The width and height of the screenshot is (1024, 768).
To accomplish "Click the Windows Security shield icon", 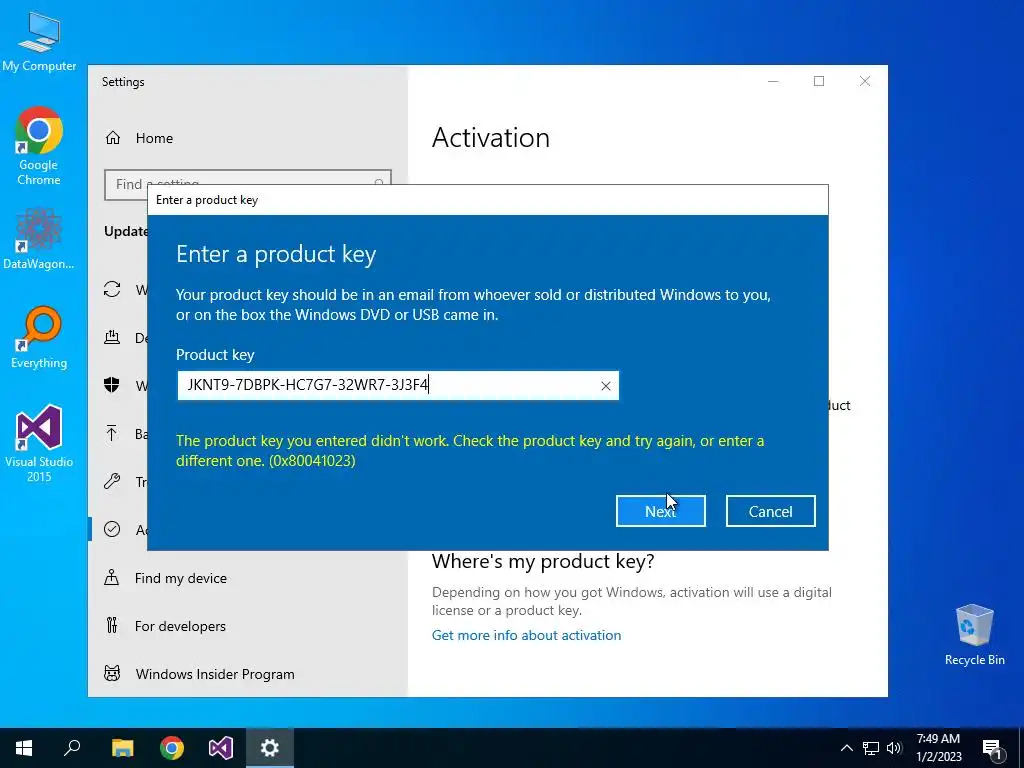I will tap(112, 385).
